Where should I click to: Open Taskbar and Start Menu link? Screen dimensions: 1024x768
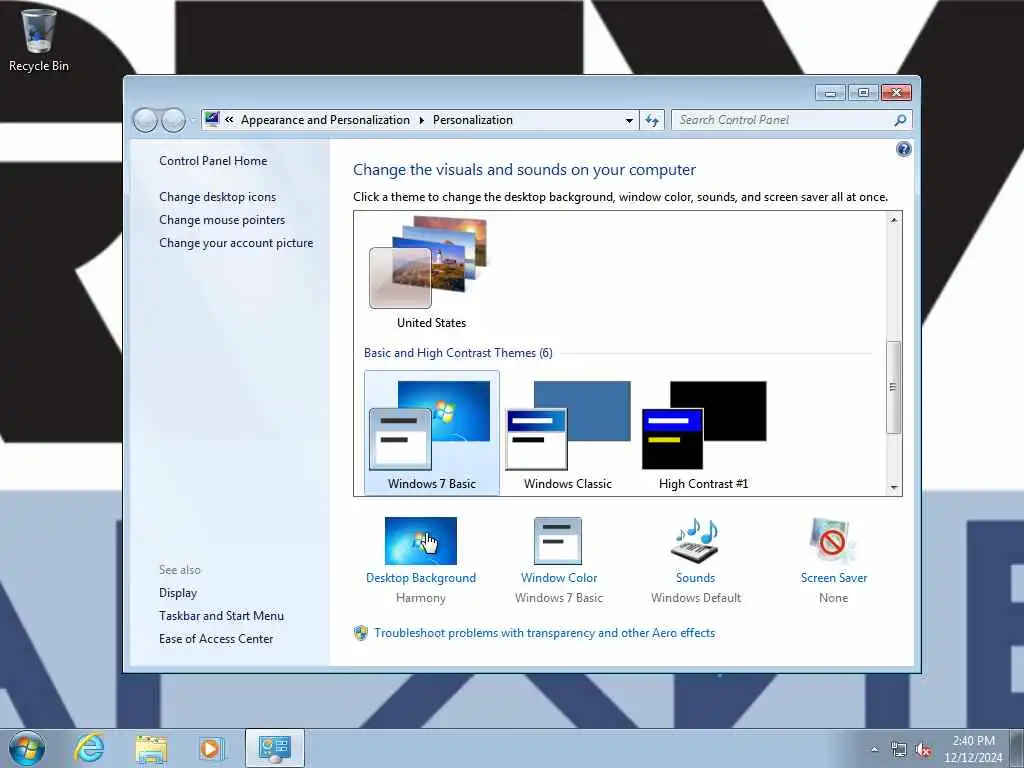[221, 616]
